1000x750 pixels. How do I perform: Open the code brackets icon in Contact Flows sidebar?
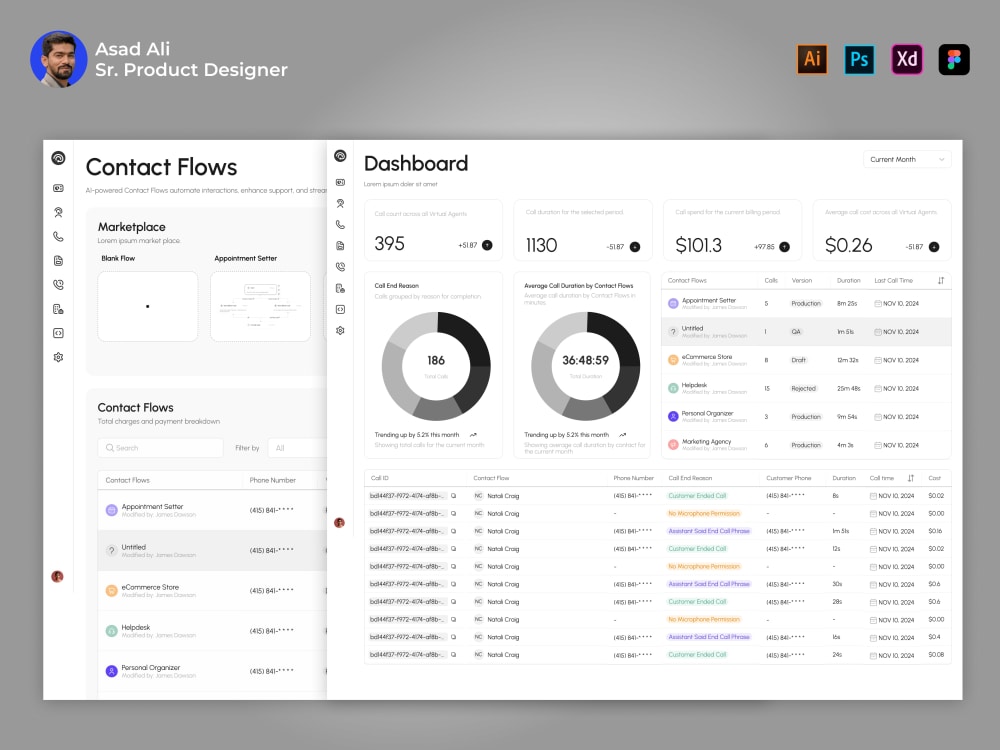point(58,333)
